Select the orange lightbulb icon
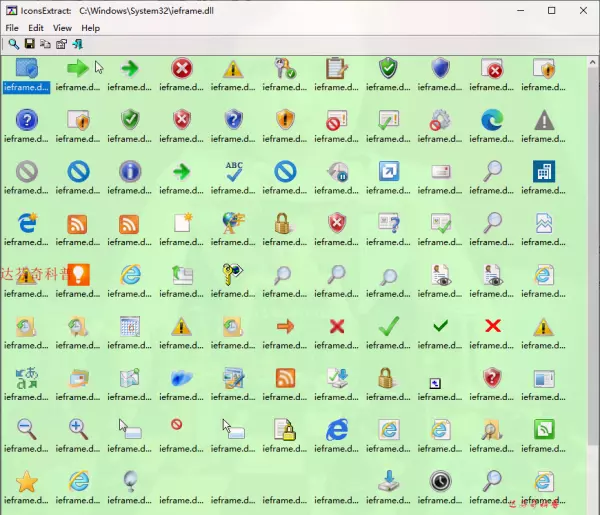Screen dimensions: 600x515 [x=78, y=274]
